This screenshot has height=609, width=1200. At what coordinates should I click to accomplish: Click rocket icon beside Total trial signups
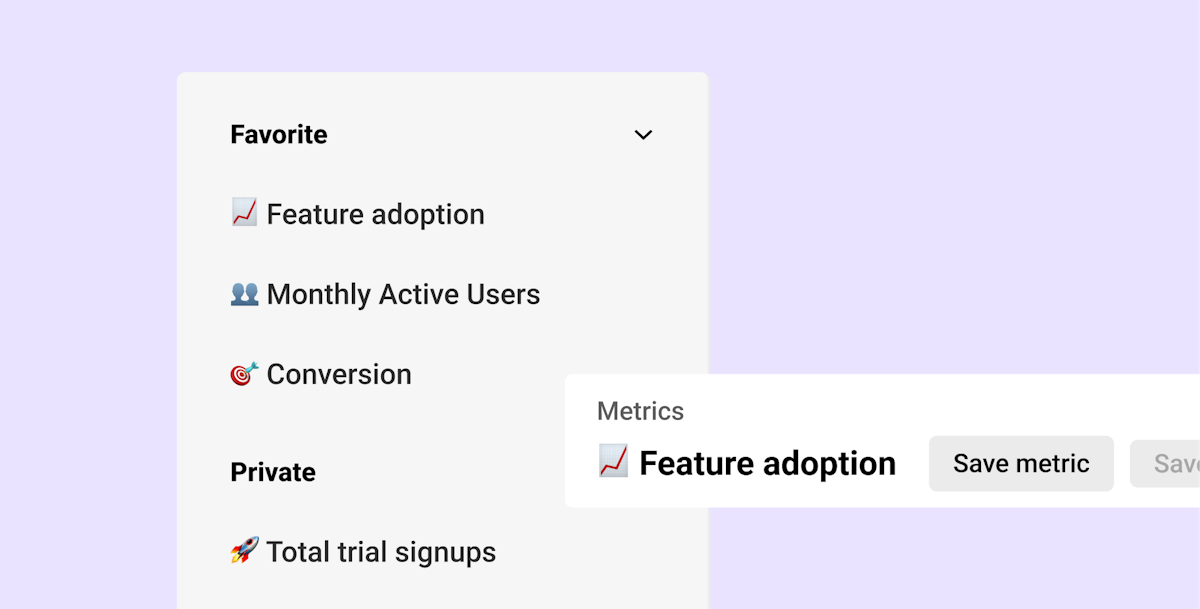pos(244,551)
